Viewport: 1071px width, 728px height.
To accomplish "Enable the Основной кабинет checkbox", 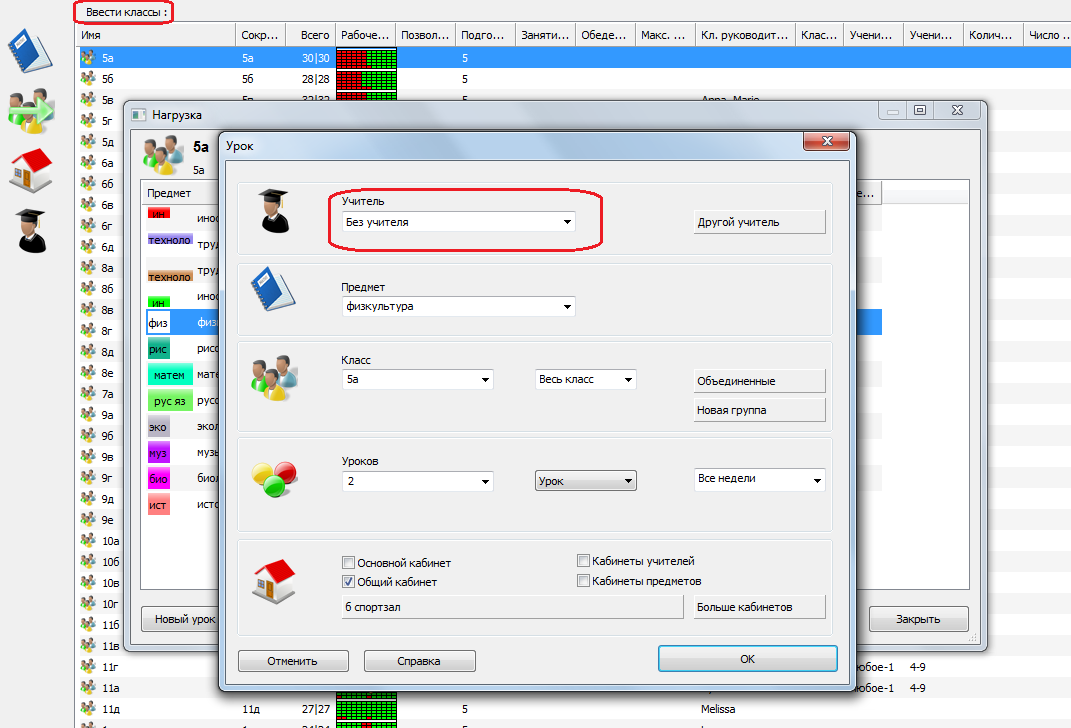I will [x=349, y=563].
